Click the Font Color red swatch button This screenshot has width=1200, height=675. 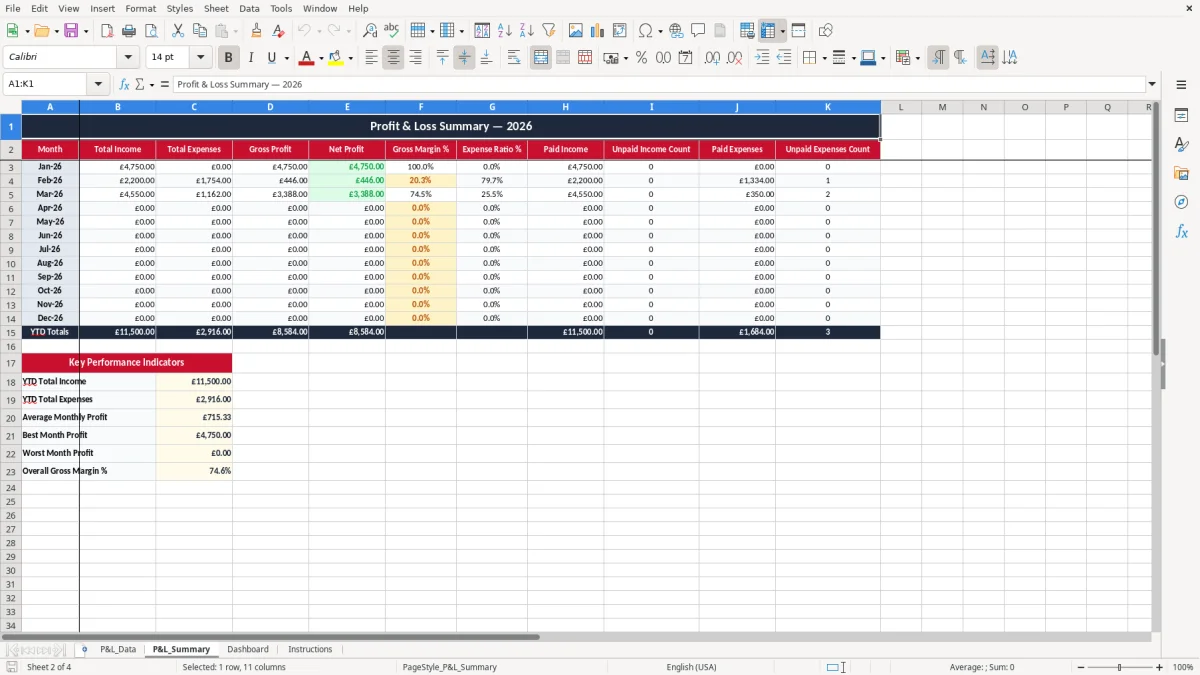[306, 58]
